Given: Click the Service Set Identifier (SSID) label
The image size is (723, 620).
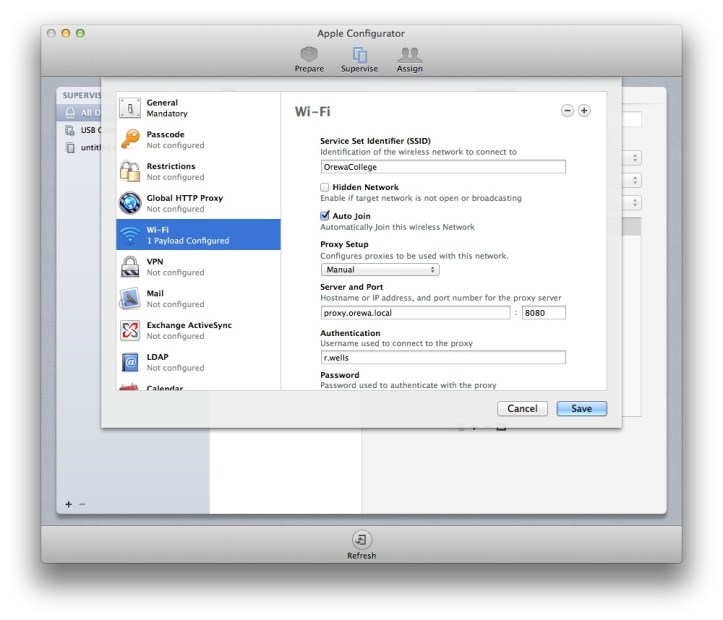Looking at the screenshot, I should pyautogui.click(x=375, y=141).
